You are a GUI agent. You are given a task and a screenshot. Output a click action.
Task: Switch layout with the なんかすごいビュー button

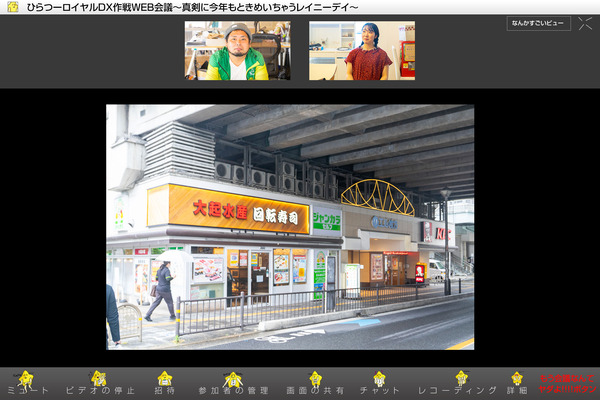[x=539, y=23]
